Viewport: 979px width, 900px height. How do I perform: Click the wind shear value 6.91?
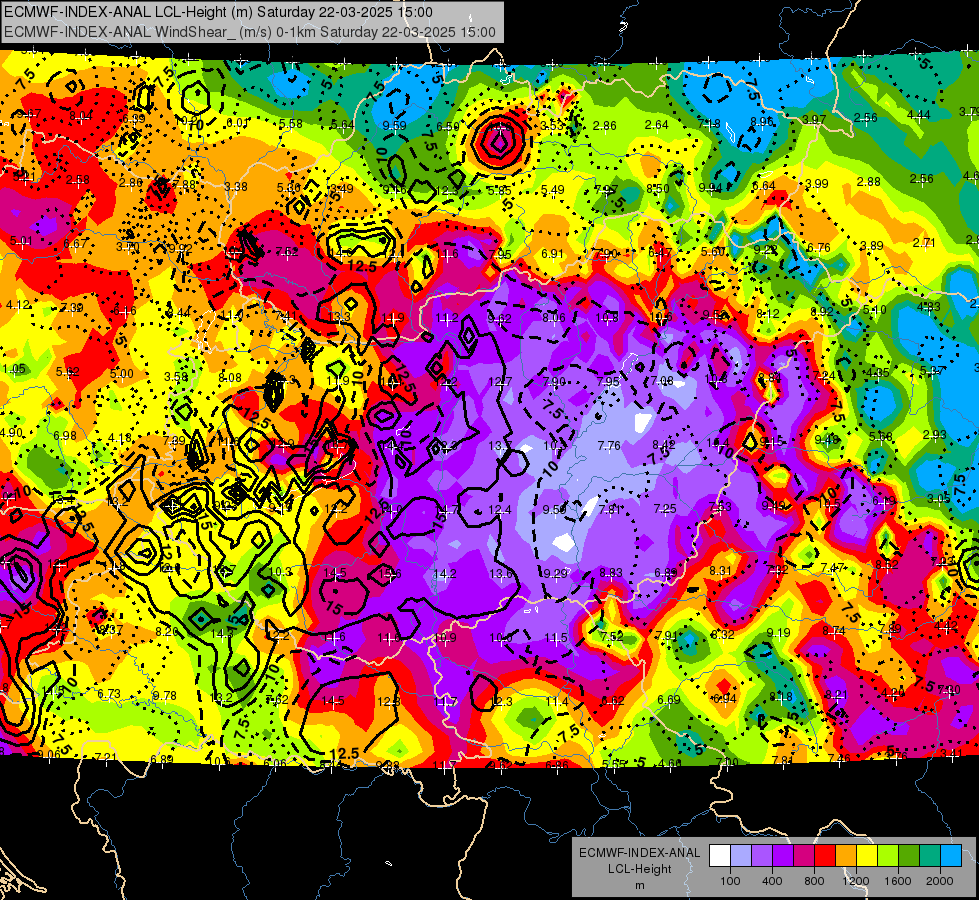pyautogui.click(x=553, y=253)
